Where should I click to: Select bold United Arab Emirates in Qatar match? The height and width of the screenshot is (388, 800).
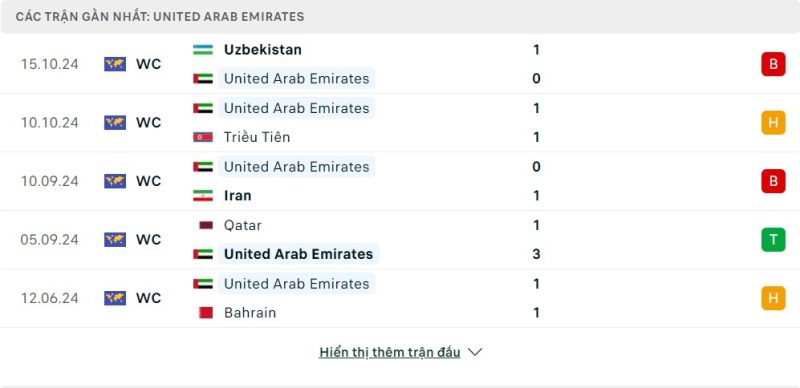[x=298, y=254]
